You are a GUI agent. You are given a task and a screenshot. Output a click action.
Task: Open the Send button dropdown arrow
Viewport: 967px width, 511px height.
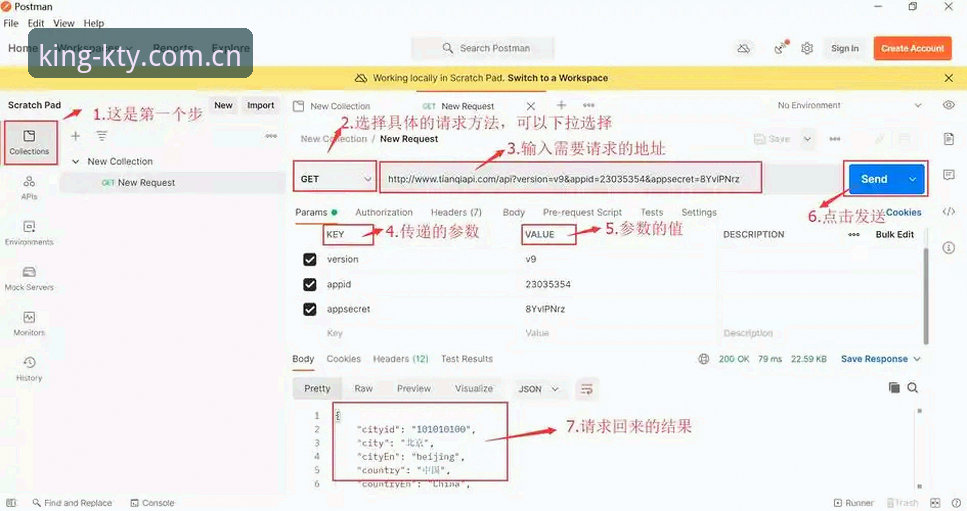[x=913, y=179]
